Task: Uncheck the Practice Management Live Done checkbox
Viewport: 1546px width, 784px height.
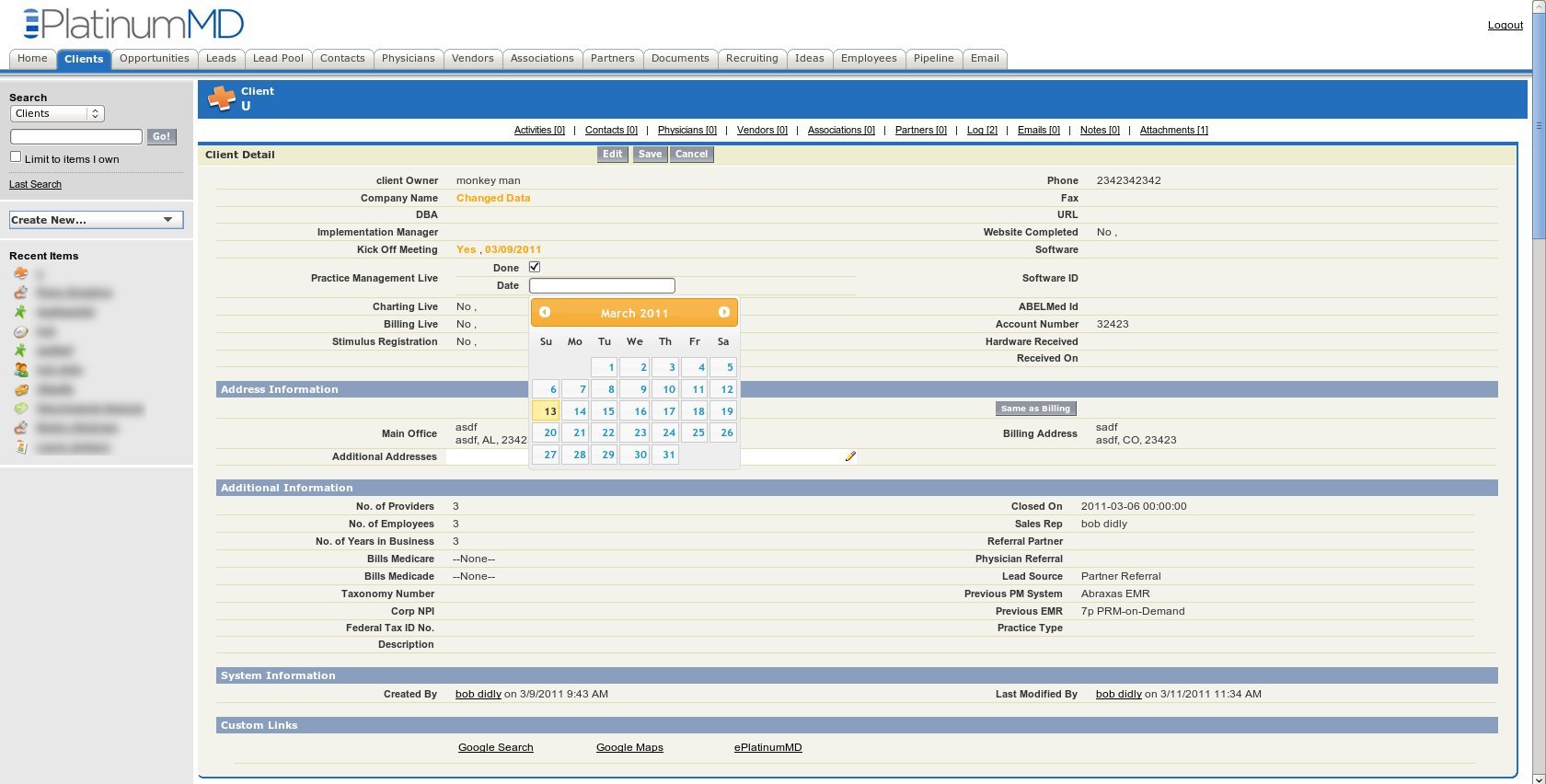Action: (x=535, y=267)
